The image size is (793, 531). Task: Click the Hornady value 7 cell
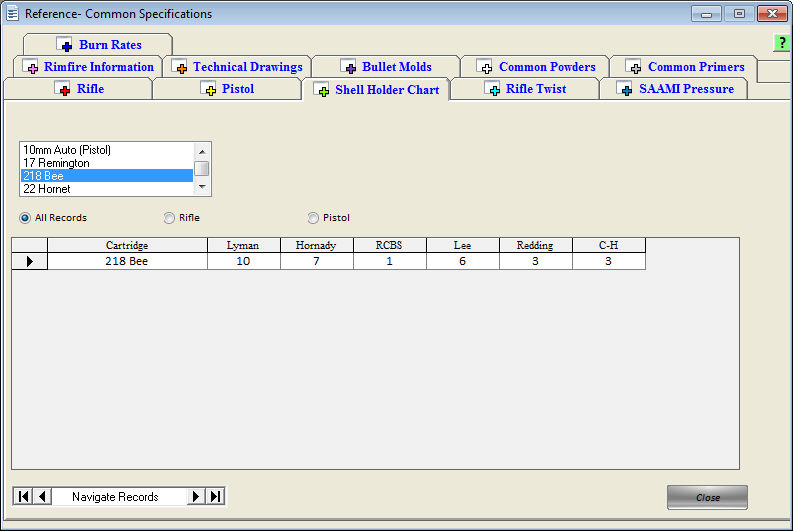[316, 261]
